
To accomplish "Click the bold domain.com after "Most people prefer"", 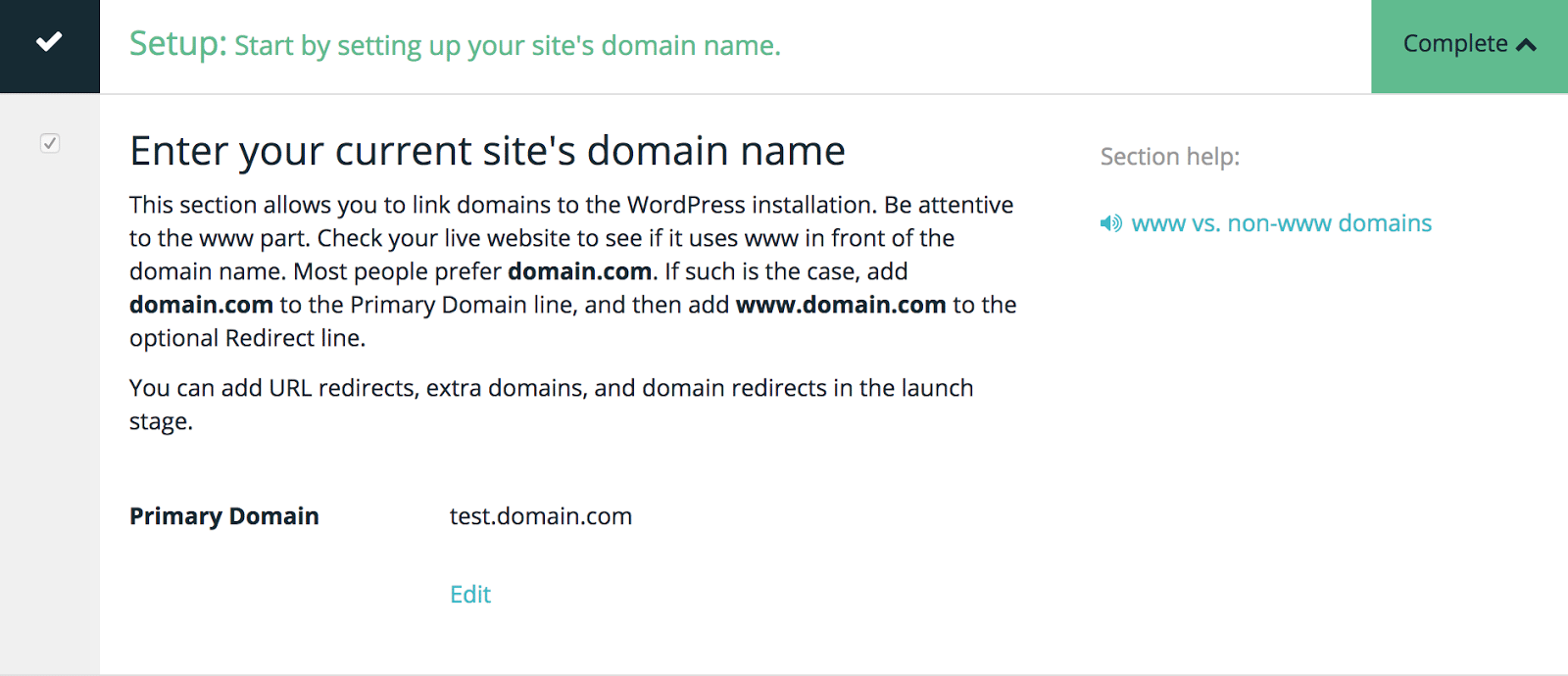I will tap(579, 271).
